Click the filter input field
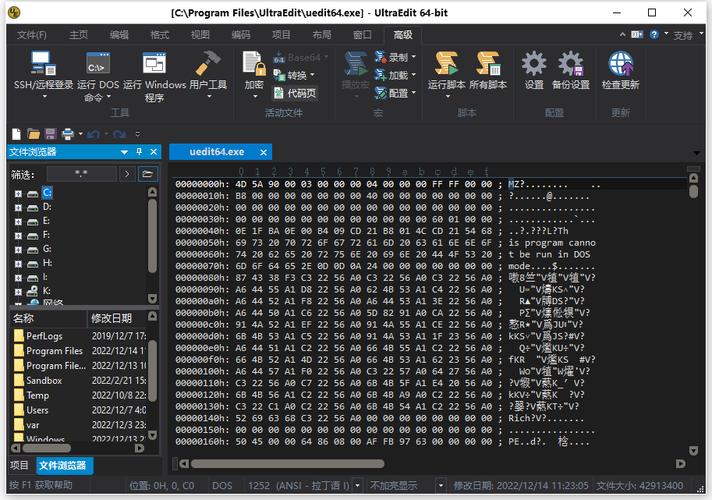 (81, 174)
